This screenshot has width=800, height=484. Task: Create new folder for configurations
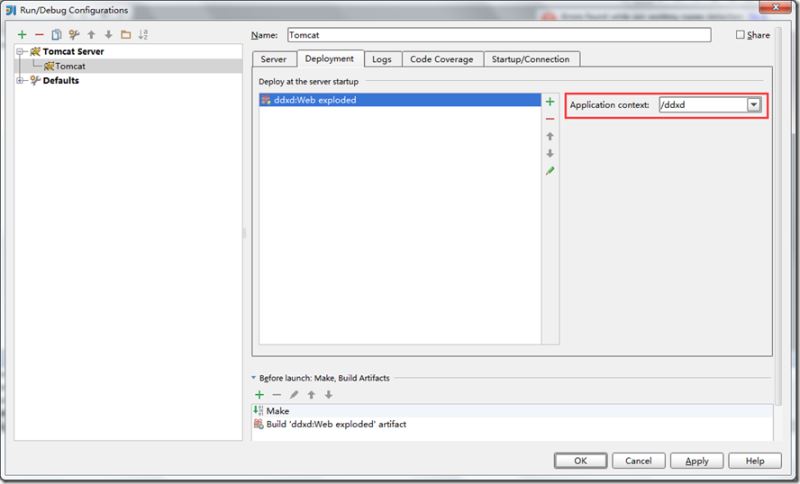[126, 35]
